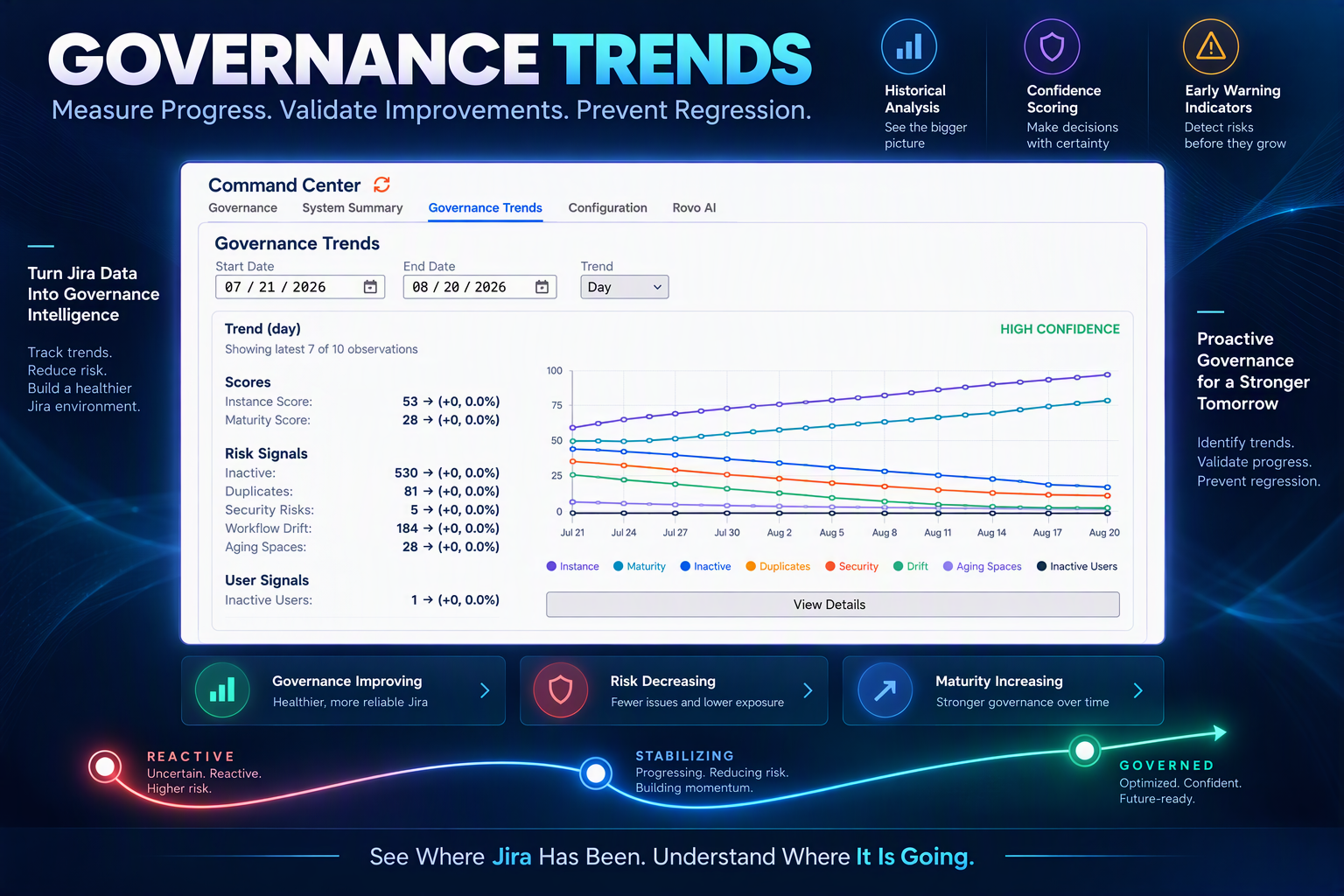The image size is (1344, 896).
Task: Click the Historical Analysis bar chart icon
Action: 909,46
